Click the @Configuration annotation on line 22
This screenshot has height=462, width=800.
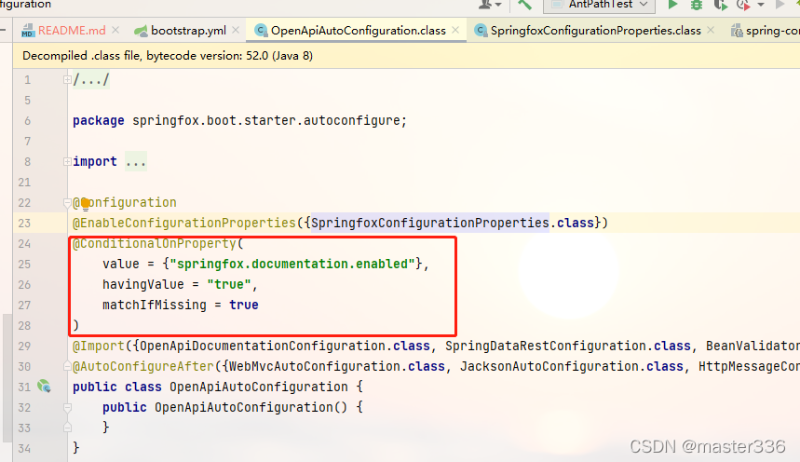[x=124, y=202]
